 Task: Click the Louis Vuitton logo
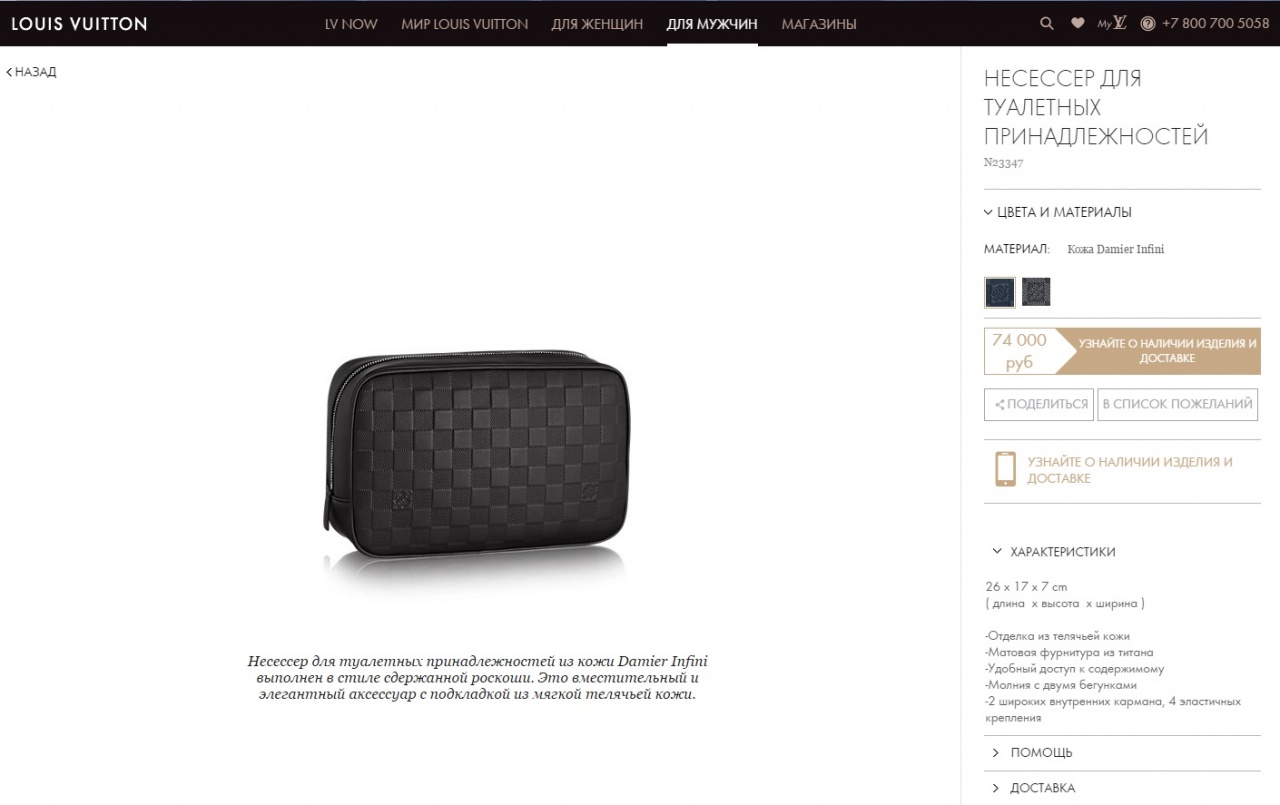(x=79, y=23)
